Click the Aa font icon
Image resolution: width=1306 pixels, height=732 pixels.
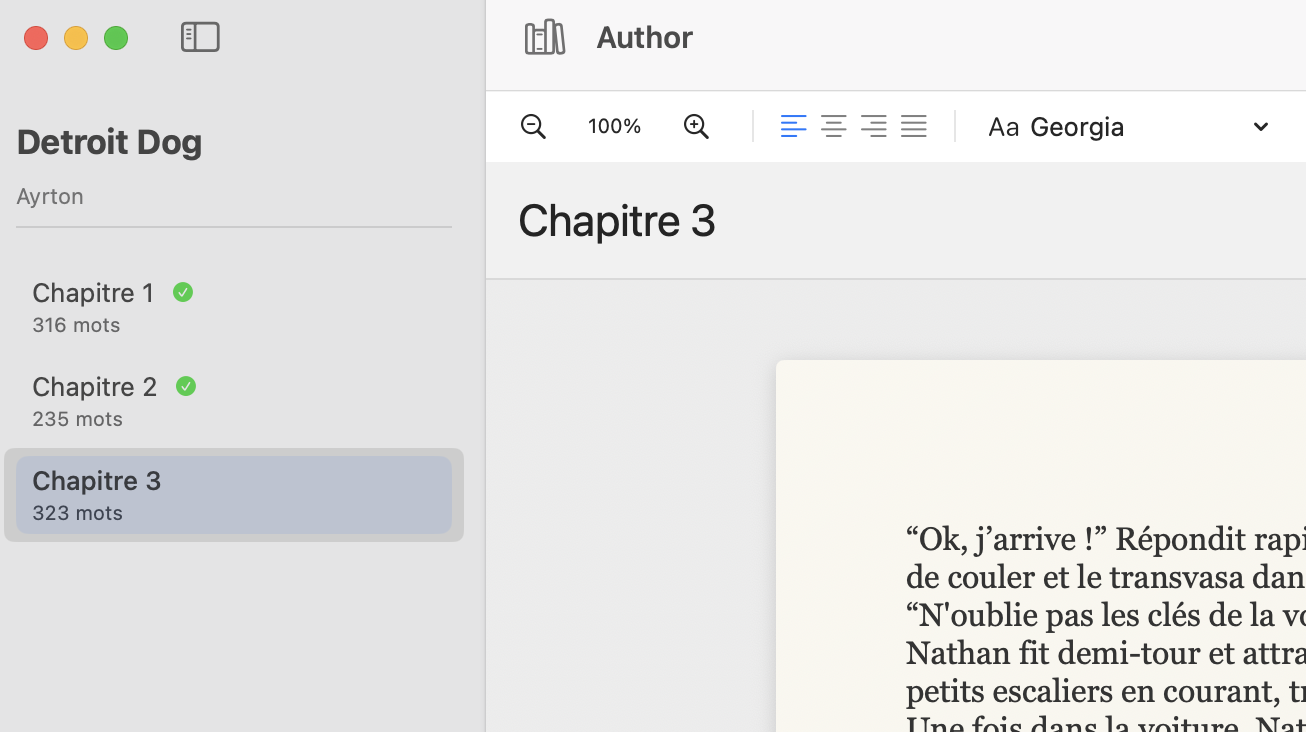(1003, 127)
